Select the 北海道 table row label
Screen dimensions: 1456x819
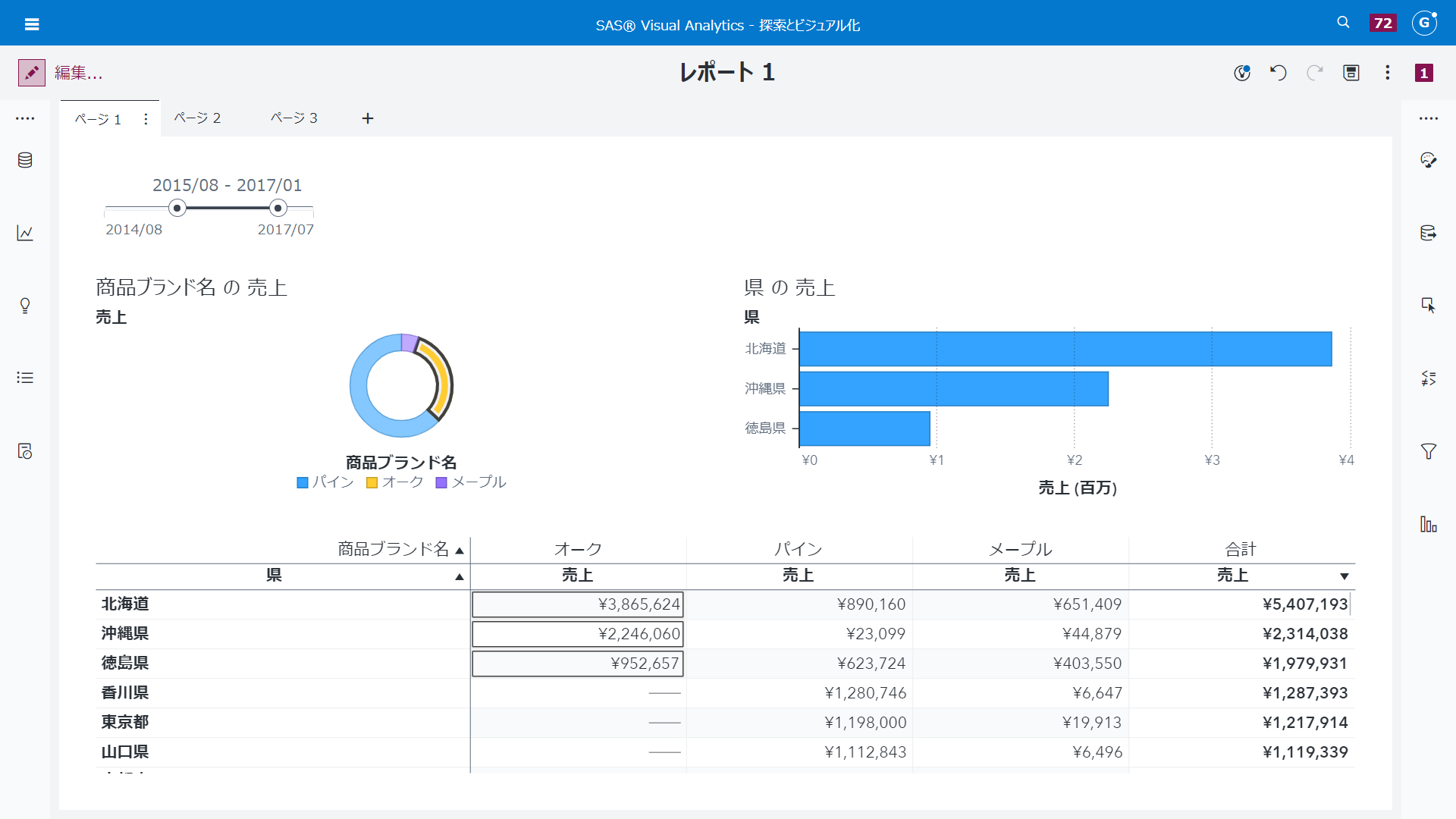click(125, 604)
